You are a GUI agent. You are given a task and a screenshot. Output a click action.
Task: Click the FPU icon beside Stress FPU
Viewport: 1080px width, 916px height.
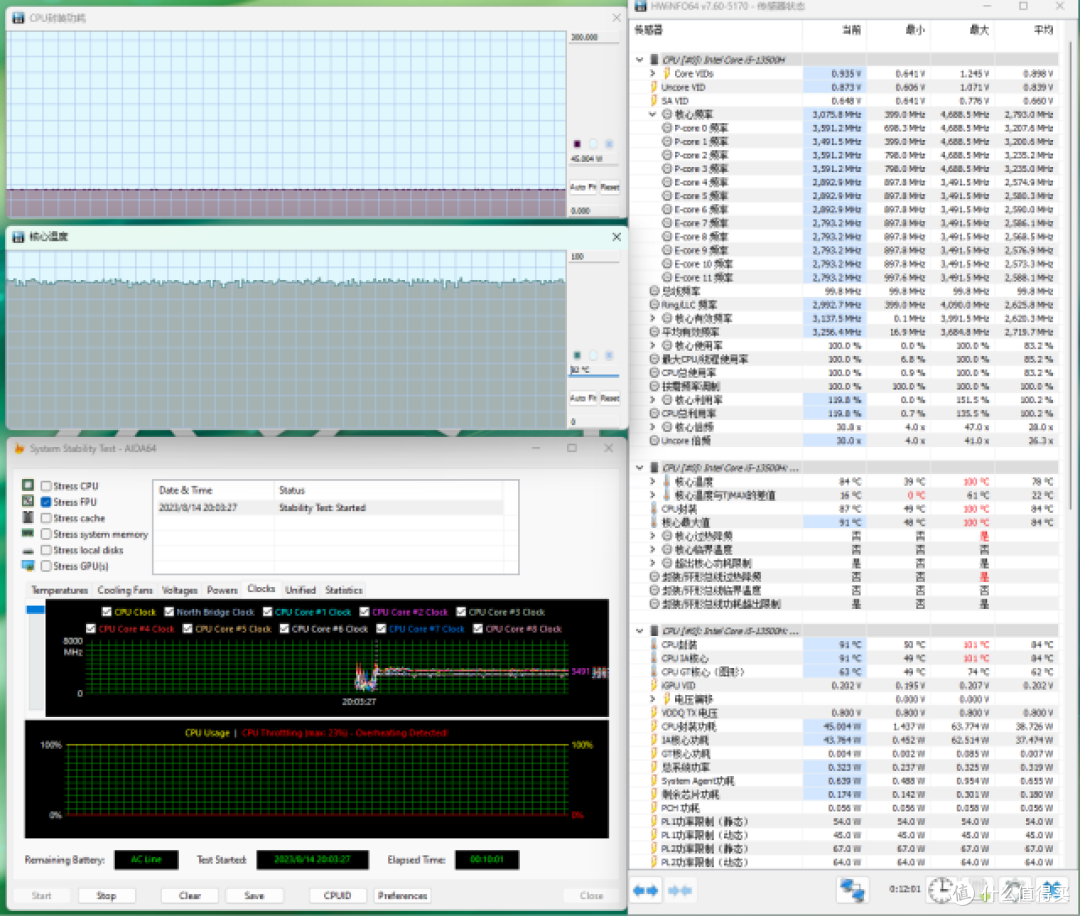pos(28,501)
